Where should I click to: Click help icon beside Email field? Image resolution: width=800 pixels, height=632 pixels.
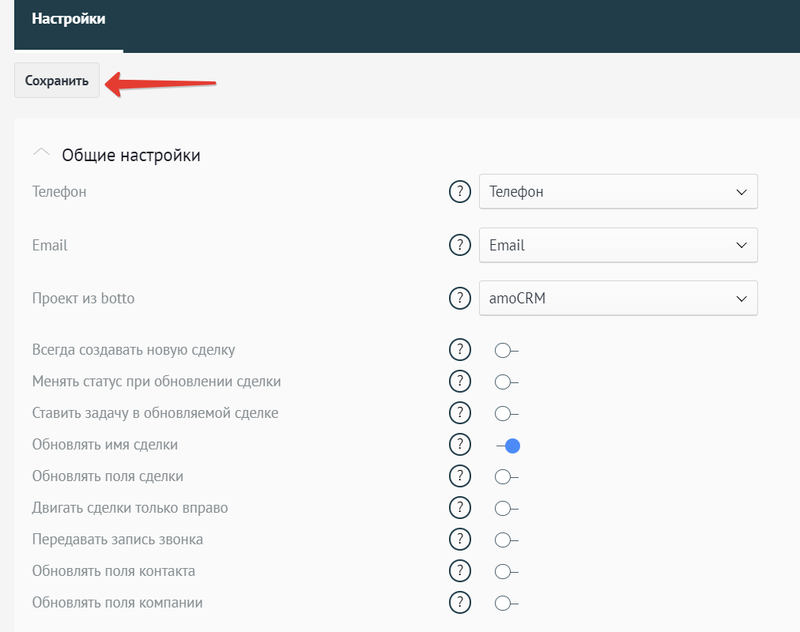click(459, 245)
